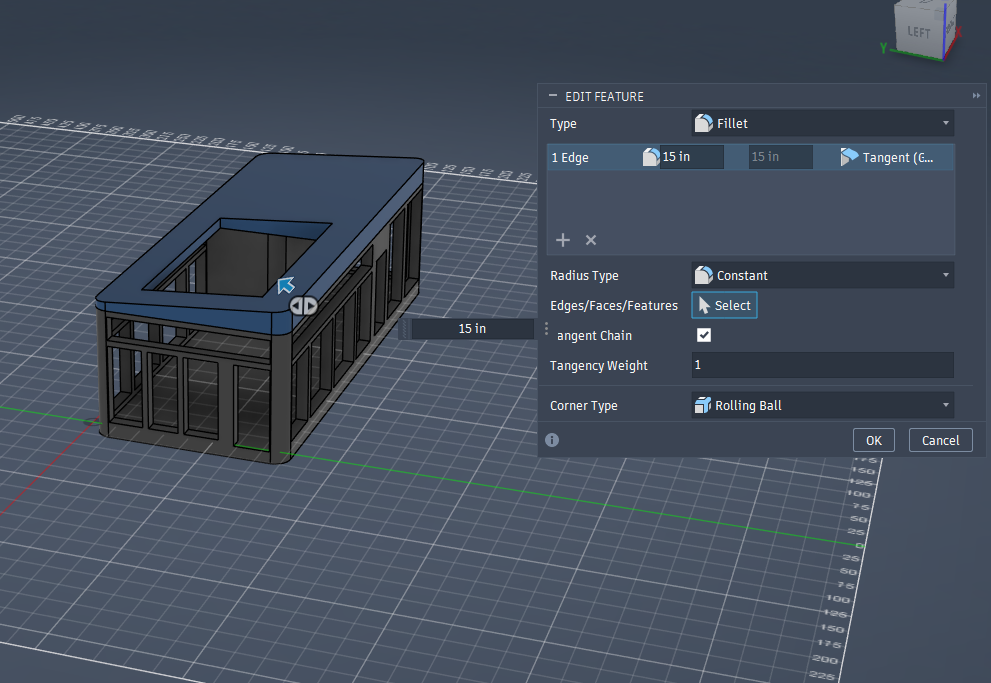Click the Select button for Edges/Faces/Features
Viewport: 991px width, 683px height.
tap(724, 305)
